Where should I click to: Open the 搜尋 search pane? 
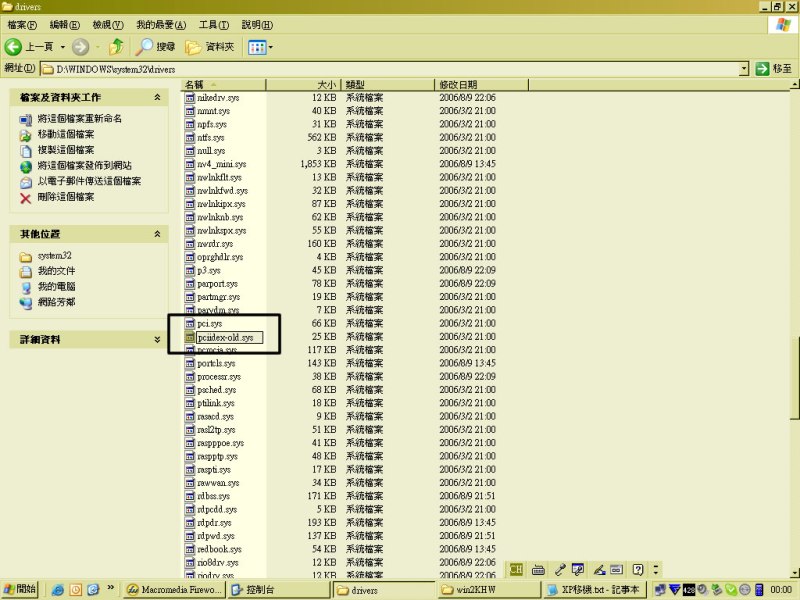pos(155,47)
